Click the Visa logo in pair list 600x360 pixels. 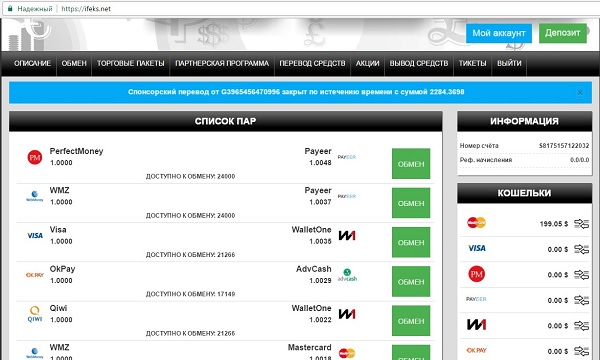coord(35,236)
